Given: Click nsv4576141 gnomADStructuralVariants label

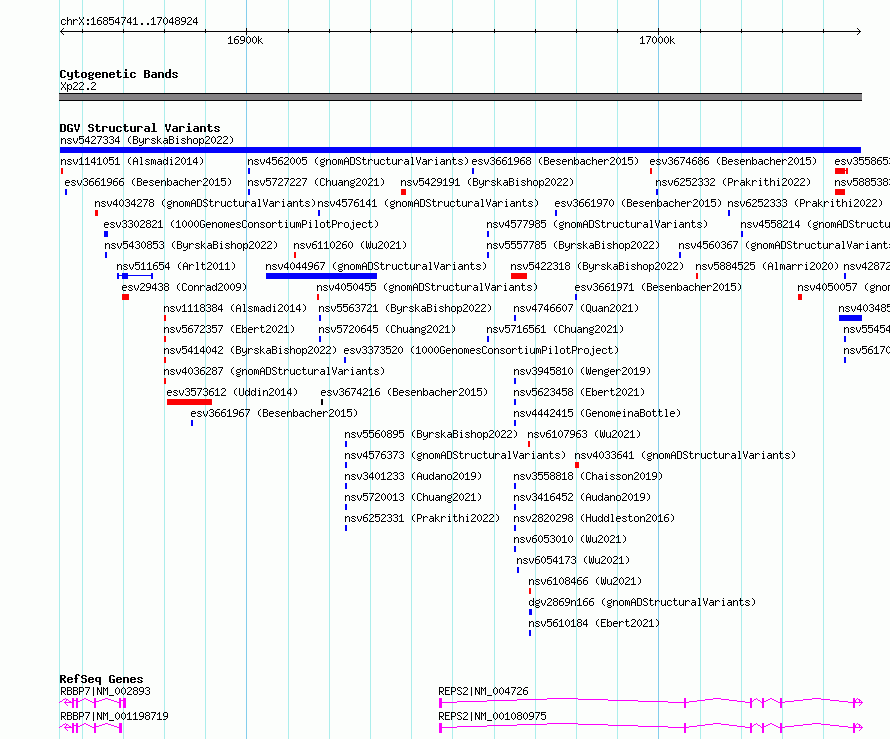Looking at the screenshot, I should click(x=428, y=203).
